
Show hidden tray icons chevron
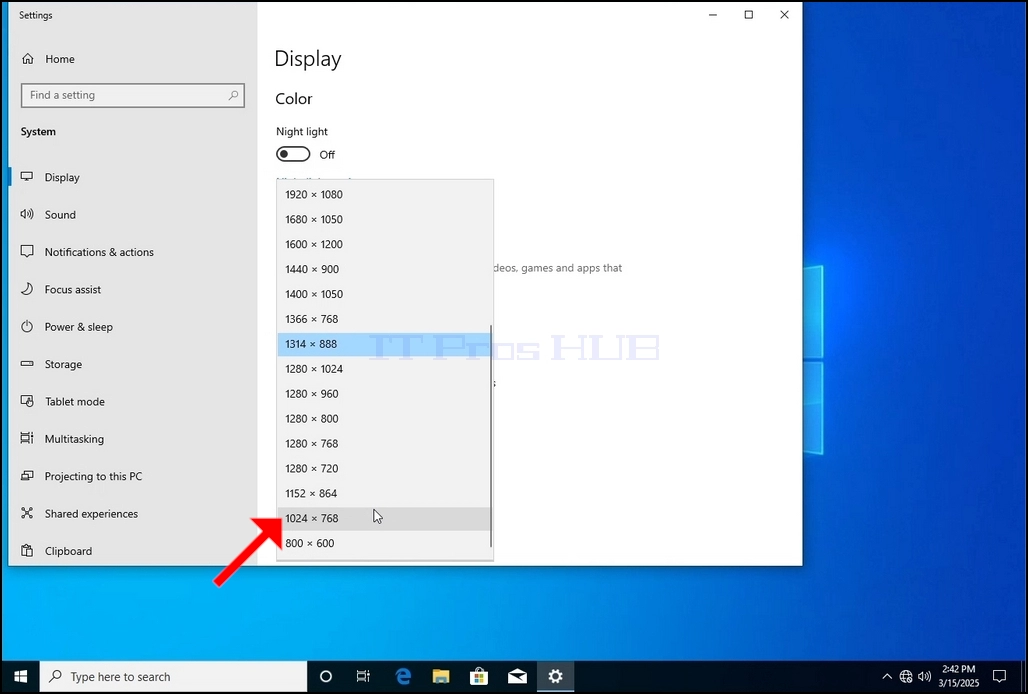point(887,677)
